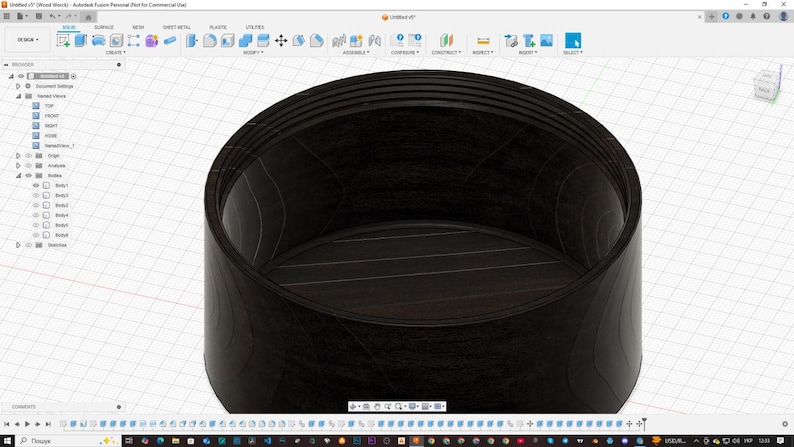The width and height of the screenshot is (794, 447).
Task: Expand the Analysis folder
Action: 18,166
